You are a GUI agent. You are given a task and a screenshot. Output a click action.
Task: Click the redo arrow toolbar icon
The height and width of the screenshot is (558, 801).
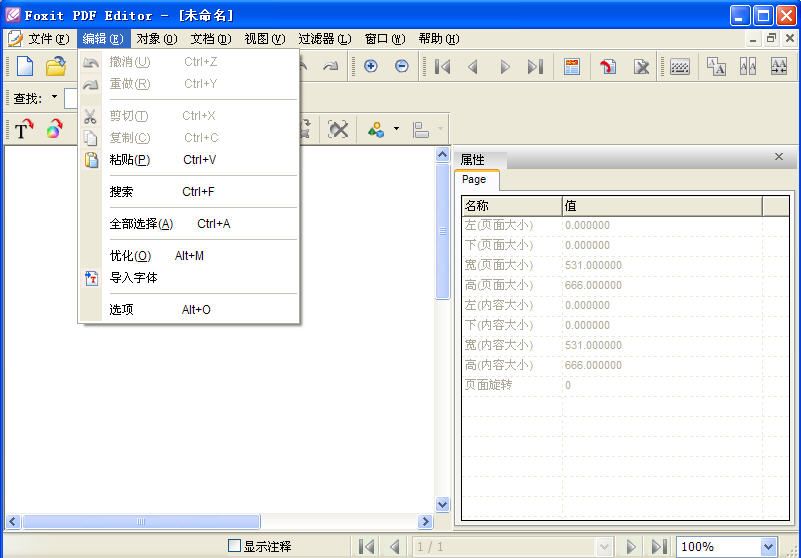(331, 66)
